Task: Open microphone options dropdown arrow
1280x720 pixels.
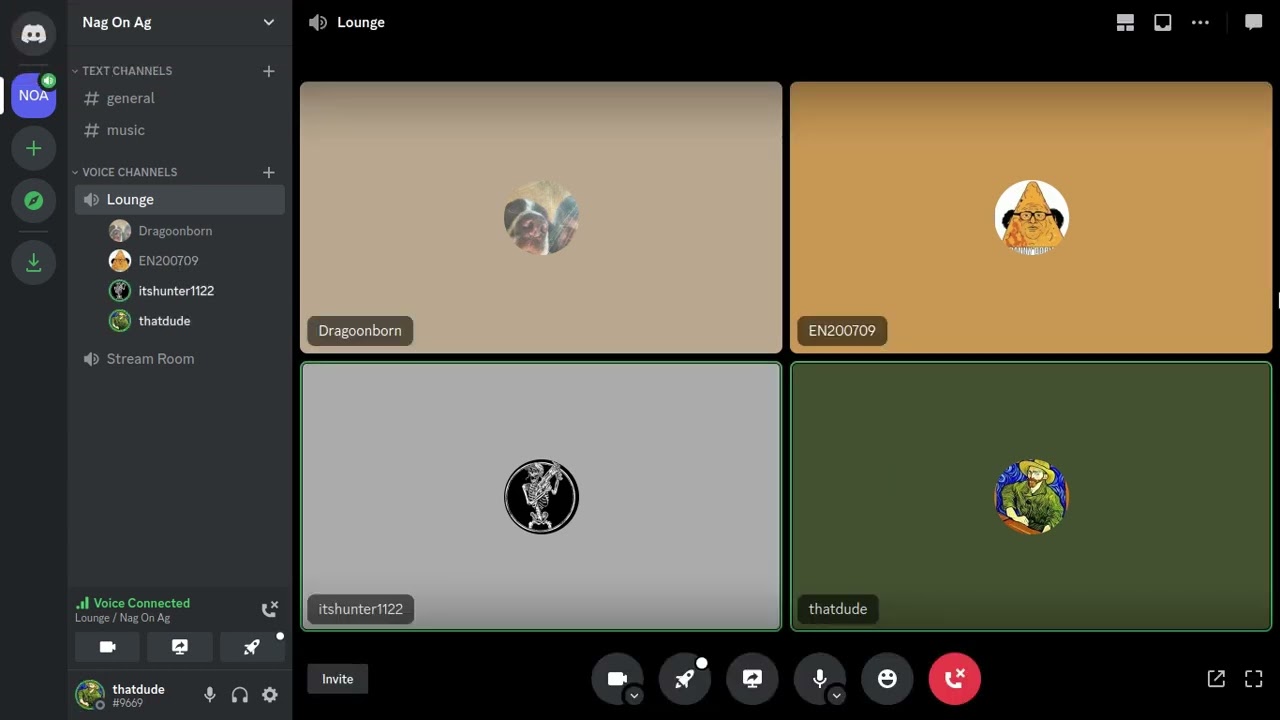Action: (x=837, y=696)
